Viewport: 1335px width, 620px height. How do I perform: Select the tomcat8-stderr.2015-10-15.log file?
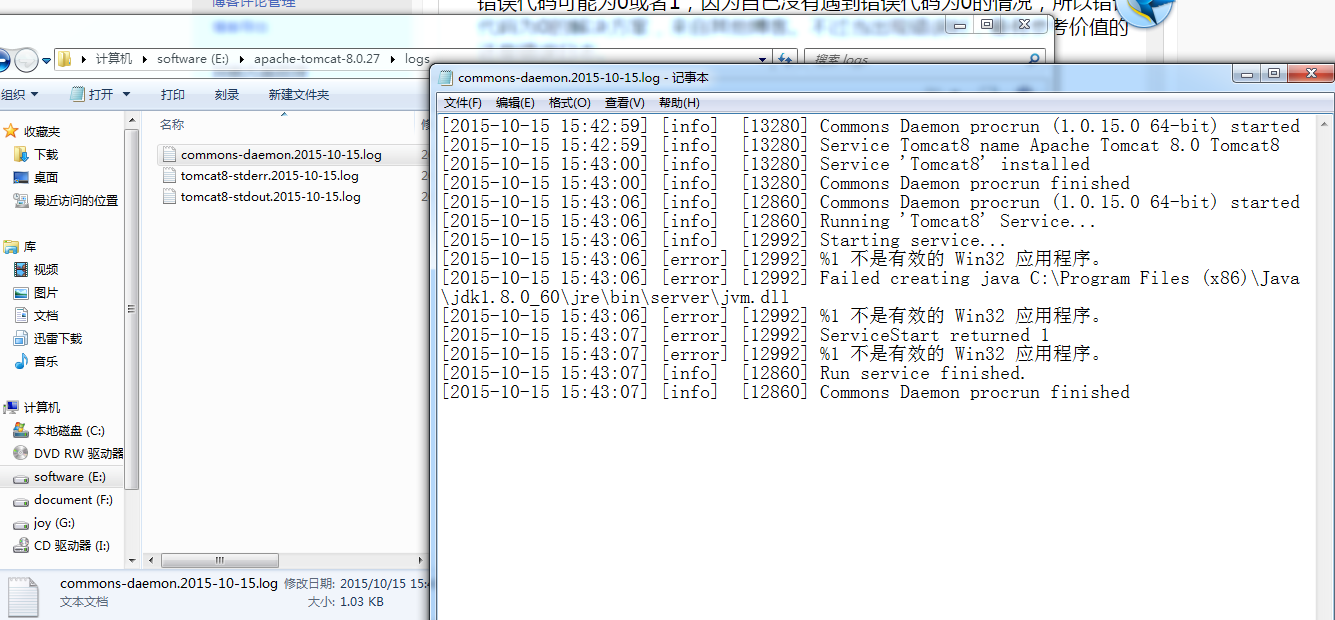(x=270, y=176)
